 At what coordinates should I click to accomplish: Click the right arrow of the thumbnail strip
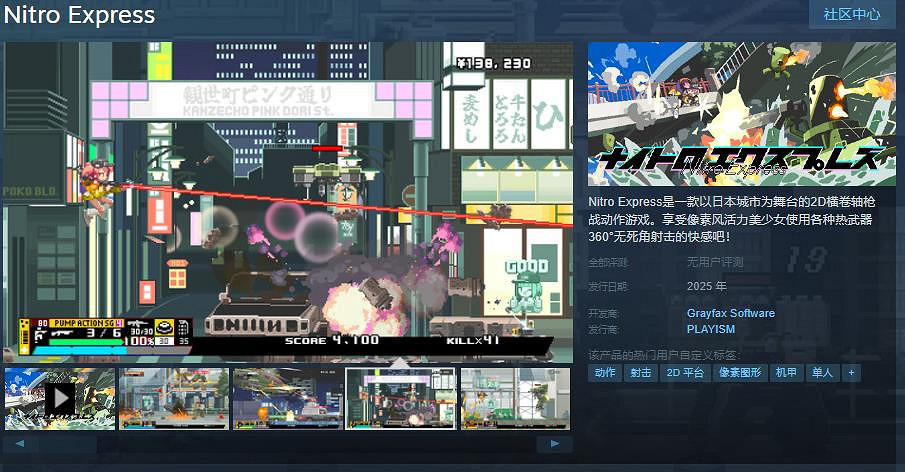point(555,444)
